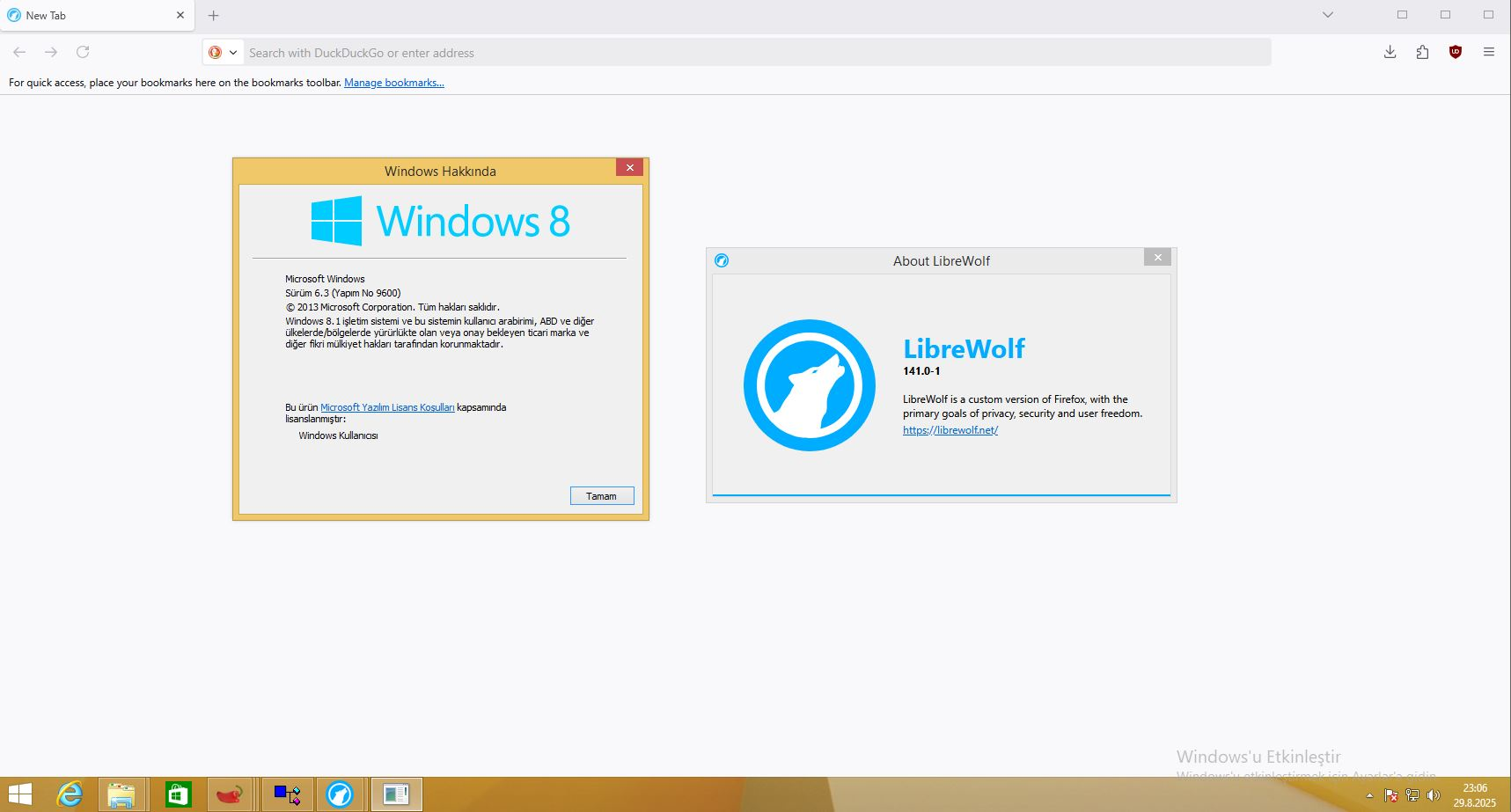The height and width of the screenshot is (812, 1511).
Task: Open the Windows Store from the taskbar
Action: (178, 794)
